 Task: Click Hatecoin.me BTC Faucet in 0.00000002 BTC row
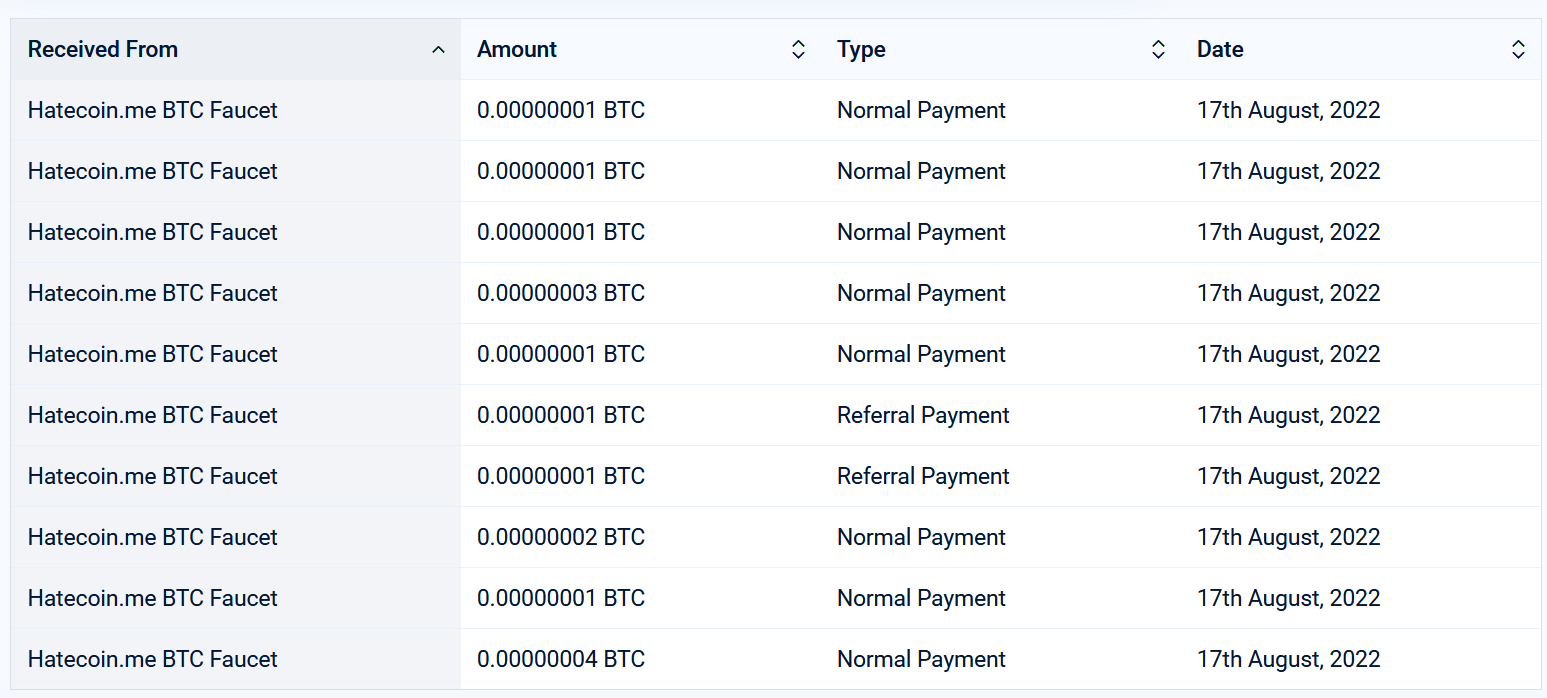point(153,537)
